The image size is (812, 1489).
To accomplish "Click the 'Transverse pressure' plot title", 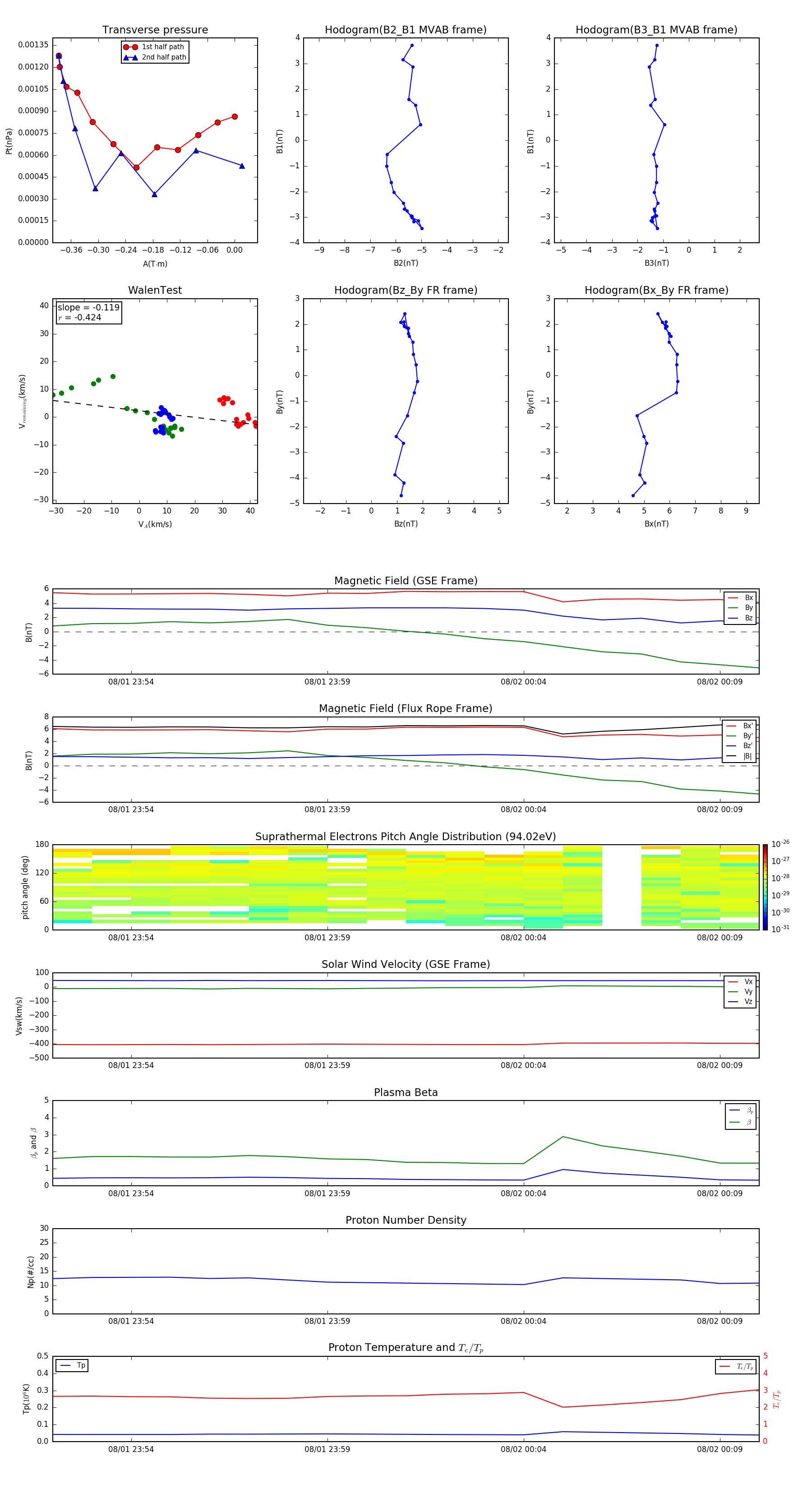I will tap(155, 30).
